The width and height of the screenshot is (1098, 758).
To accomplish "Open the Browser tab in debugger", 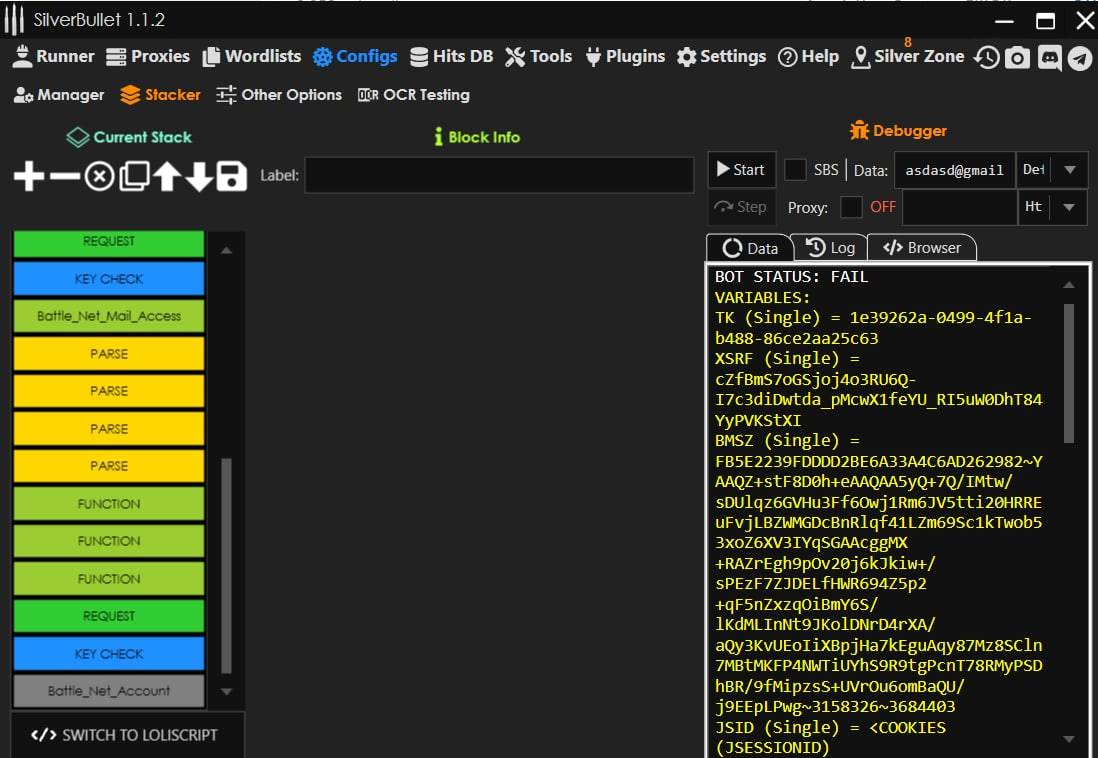I will click(x=922, y=248).
